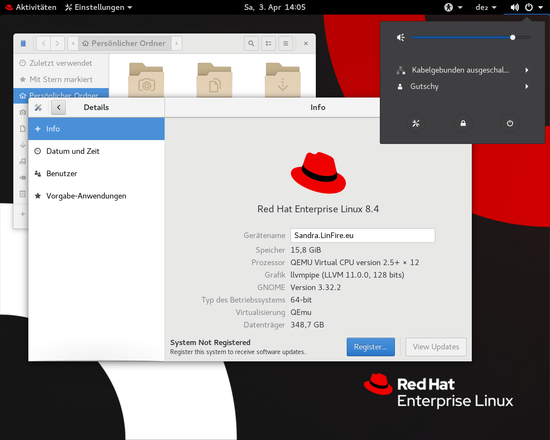This screenshot has width=550, height=440.
Task: Expand the Kabelgebunden ausgeschaltet network entry
Action: (x=462, y=70)
